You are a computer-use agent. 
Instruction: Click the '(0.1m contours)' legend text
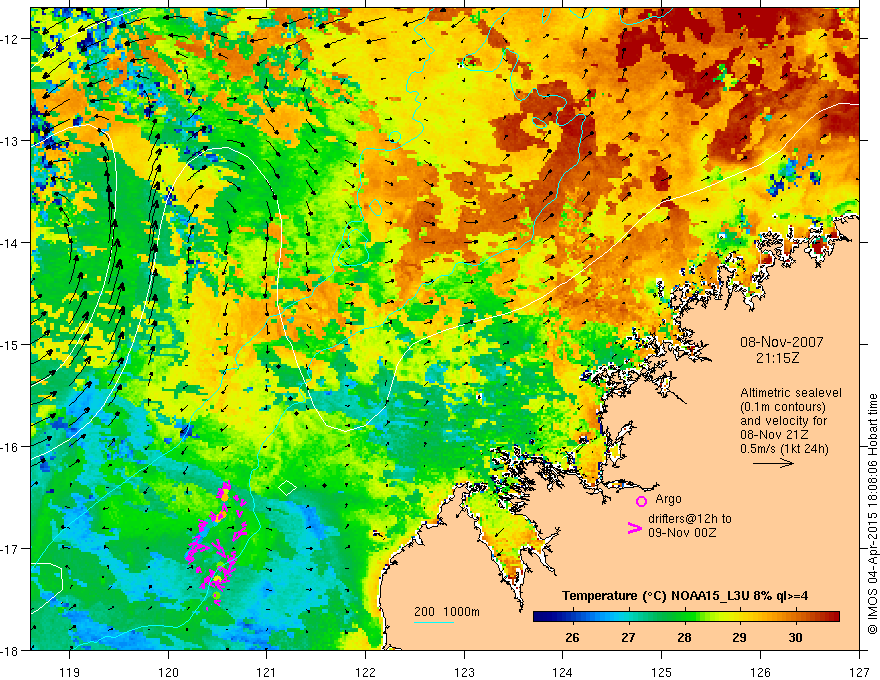783,407
